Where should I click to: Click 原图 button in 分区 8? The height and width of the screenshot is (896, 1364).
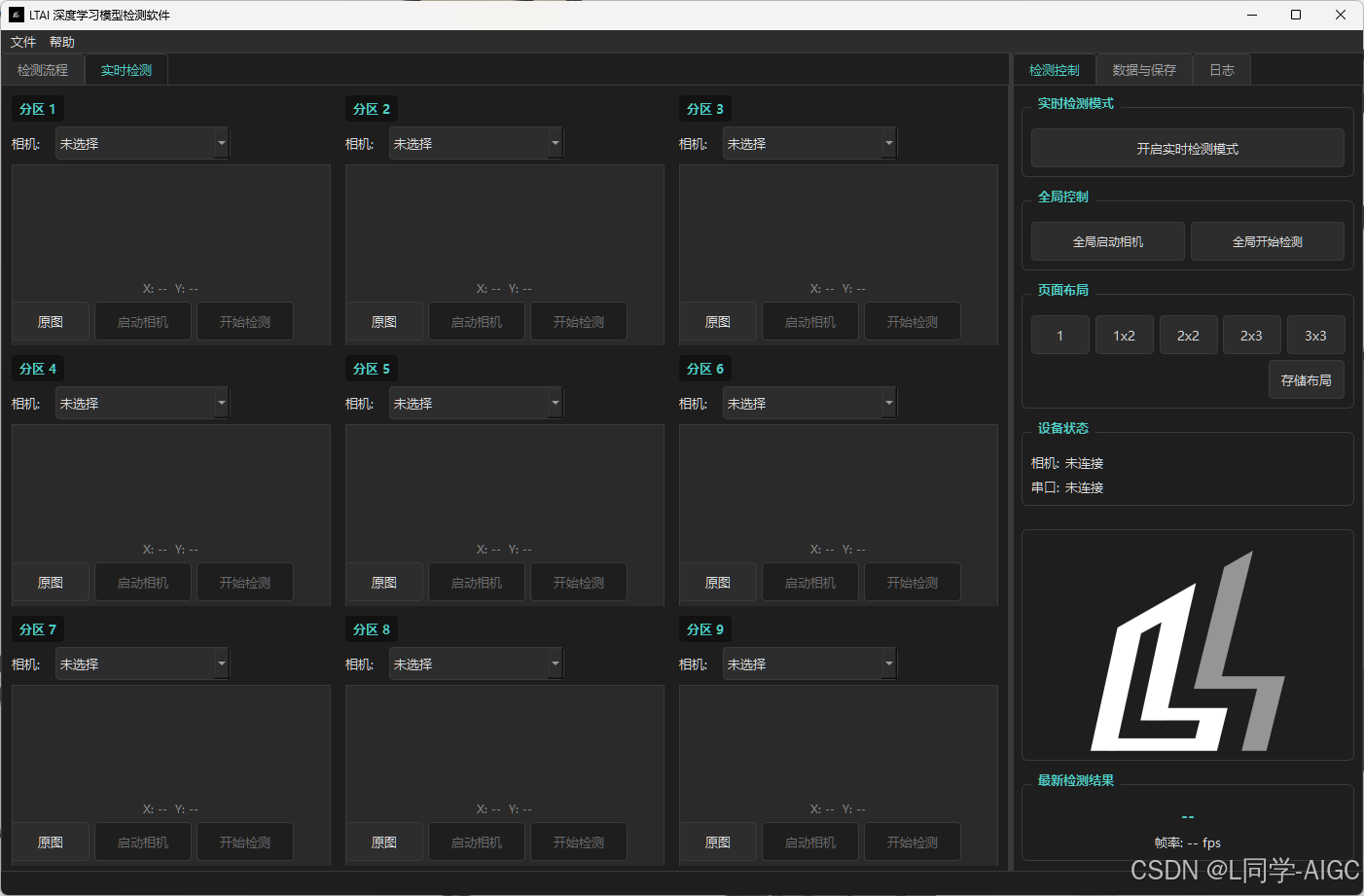(x=384, y=842)
